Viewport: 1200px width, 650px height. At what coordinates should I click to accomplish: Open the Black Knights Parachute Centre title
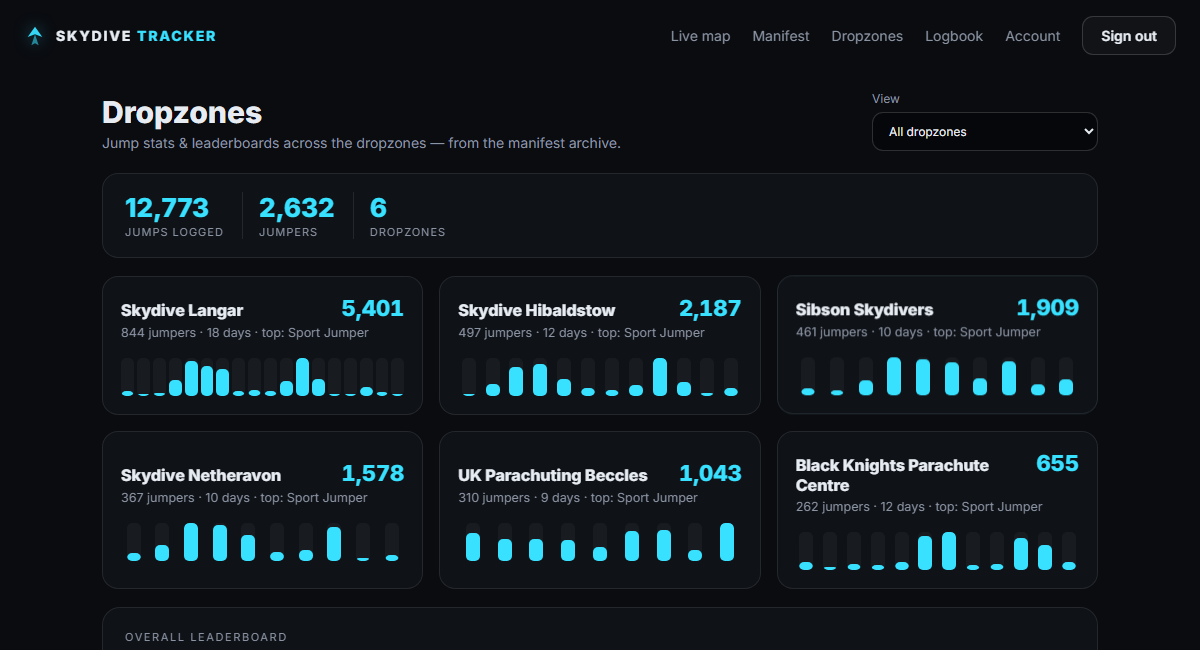[x=892, y=476]
